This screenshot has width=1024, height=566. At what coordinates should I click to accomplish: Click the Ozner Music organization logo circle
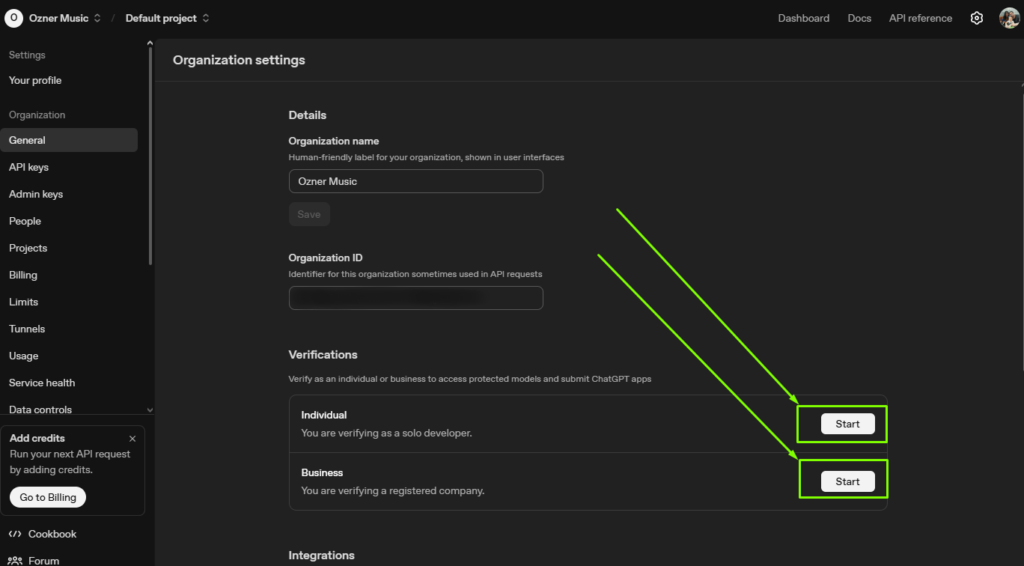pyautogui.click(x=14, y=18)
